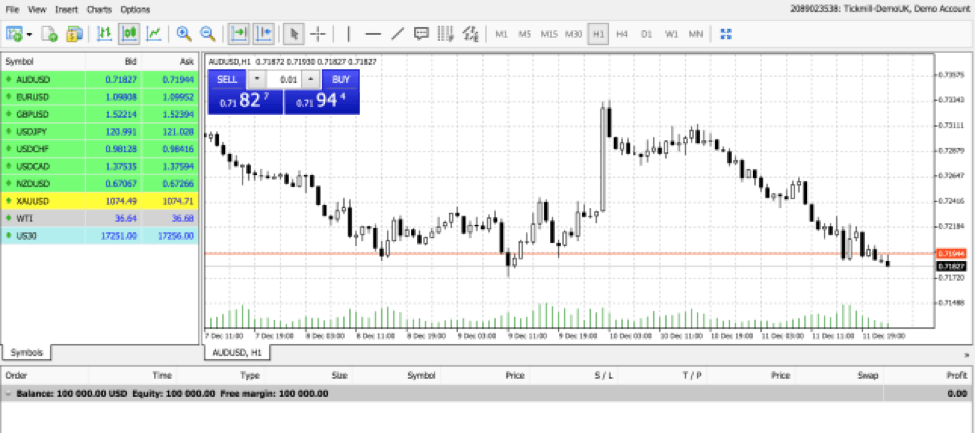The width and height of the screenshot is (975, 433).
Task: Toggle fullscreen chart mode
Action: [725, 34]
